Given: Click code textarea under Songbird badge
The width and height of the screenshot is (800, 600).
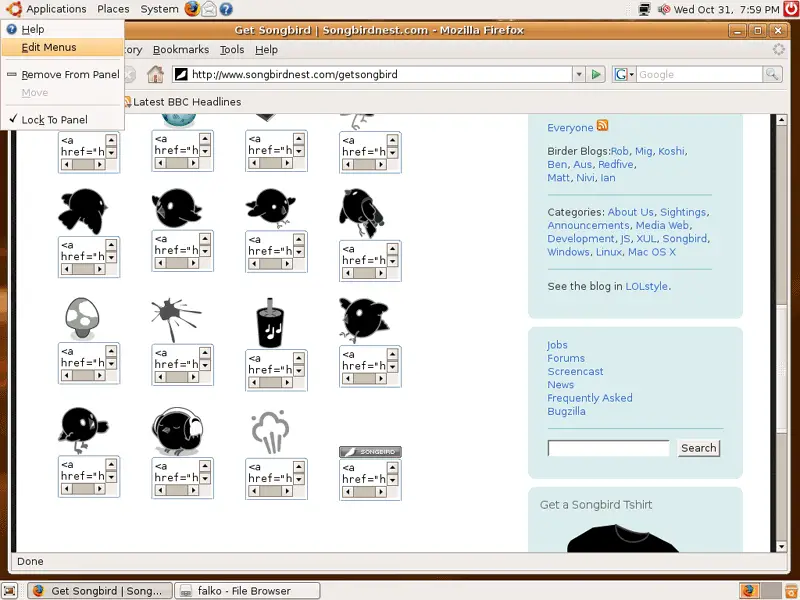Looking at the screenshot, I should (370, 480).
